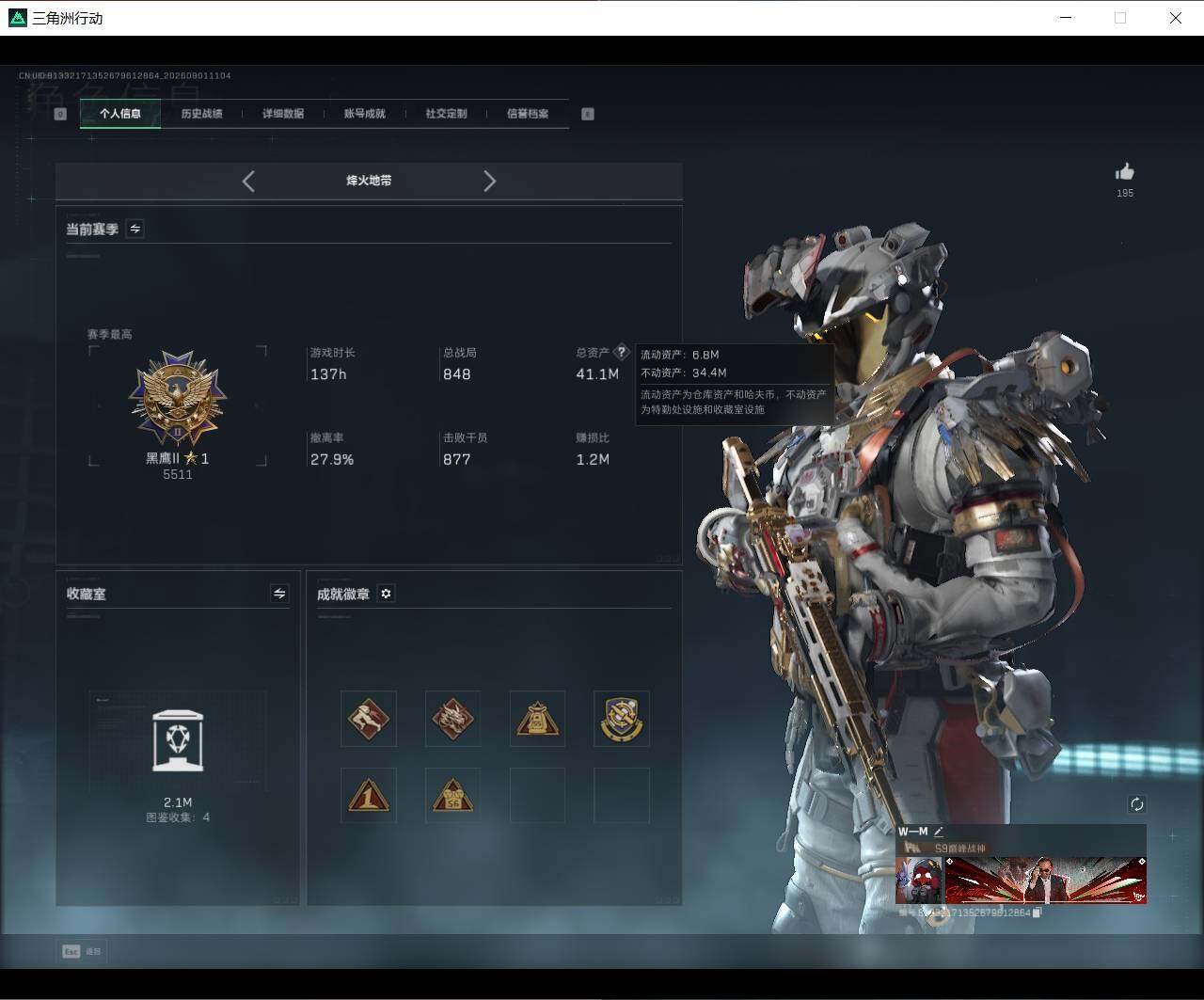Click the 877 operators defeated value
The height and width of the screenshot is (1000, 1204).
click(457, 460)
